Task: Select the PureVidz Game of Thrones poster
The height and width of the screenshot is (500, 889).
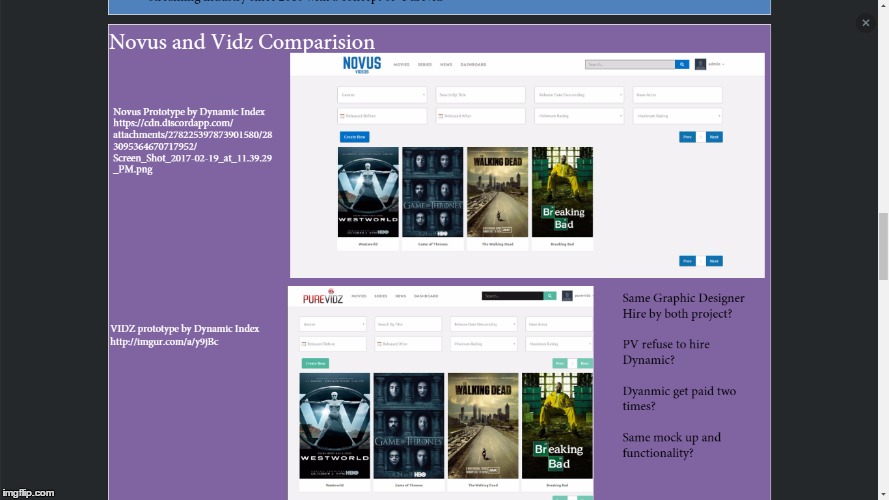Action: [x=409, y=426]
